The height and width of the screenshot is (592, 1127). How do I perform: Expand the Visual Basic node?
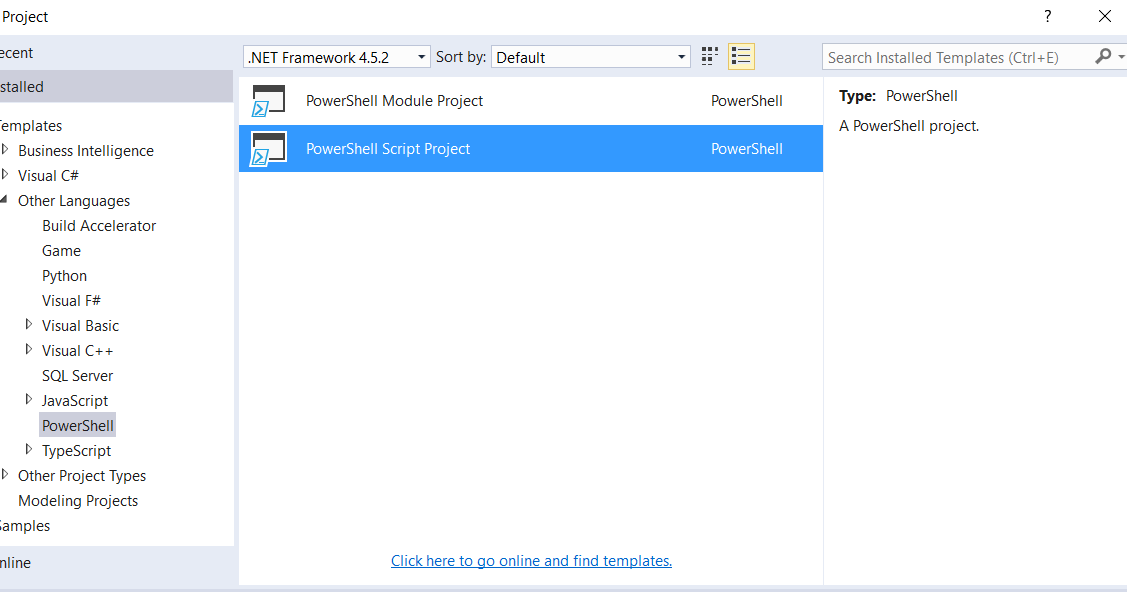[x=29, y=325]
